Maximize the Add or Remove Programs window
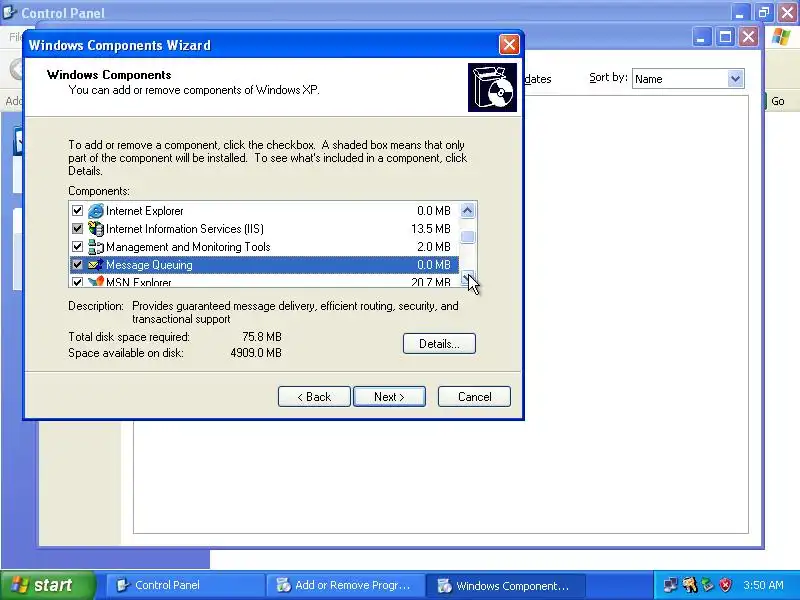Screen dimensions: 800x600 725,37
